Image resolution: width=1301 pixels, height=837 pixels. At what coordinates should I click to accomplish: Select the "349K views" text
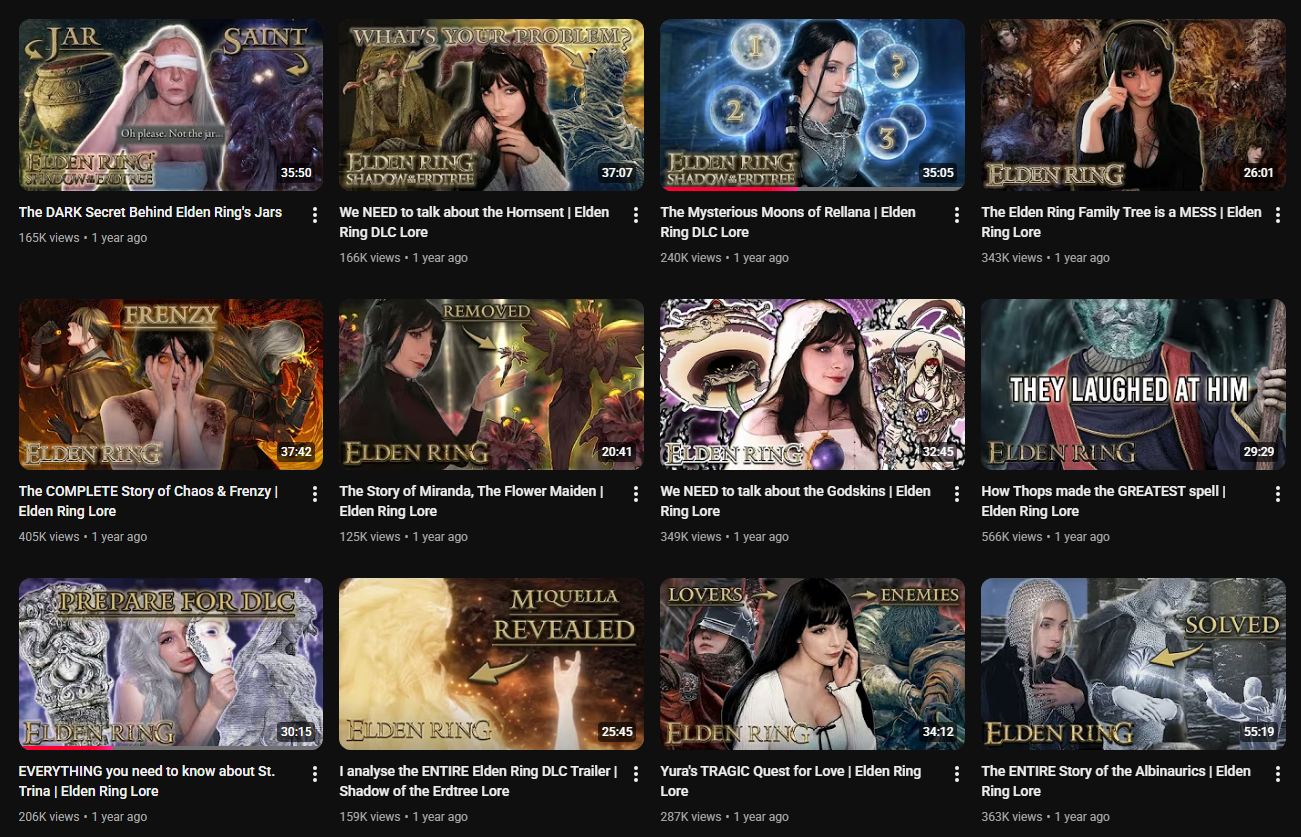point(691,537)
